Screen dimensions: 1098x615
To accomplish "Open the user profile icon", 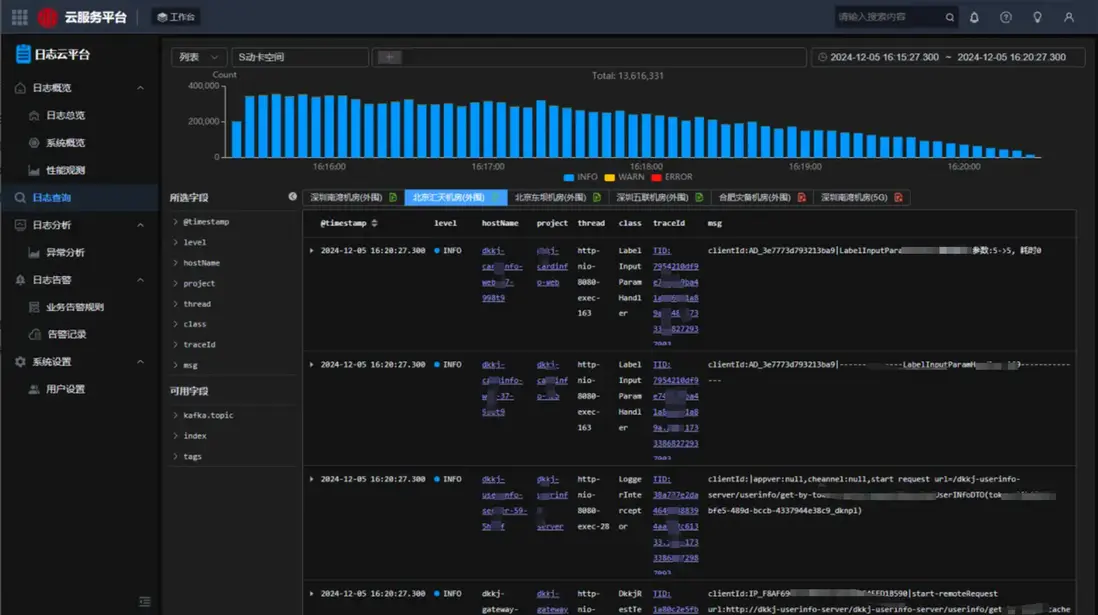I will (1069, 18).
